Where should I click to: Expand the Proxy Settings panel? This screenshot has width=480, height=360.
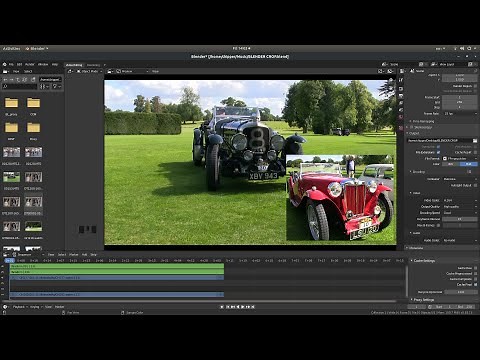(422, 300)
